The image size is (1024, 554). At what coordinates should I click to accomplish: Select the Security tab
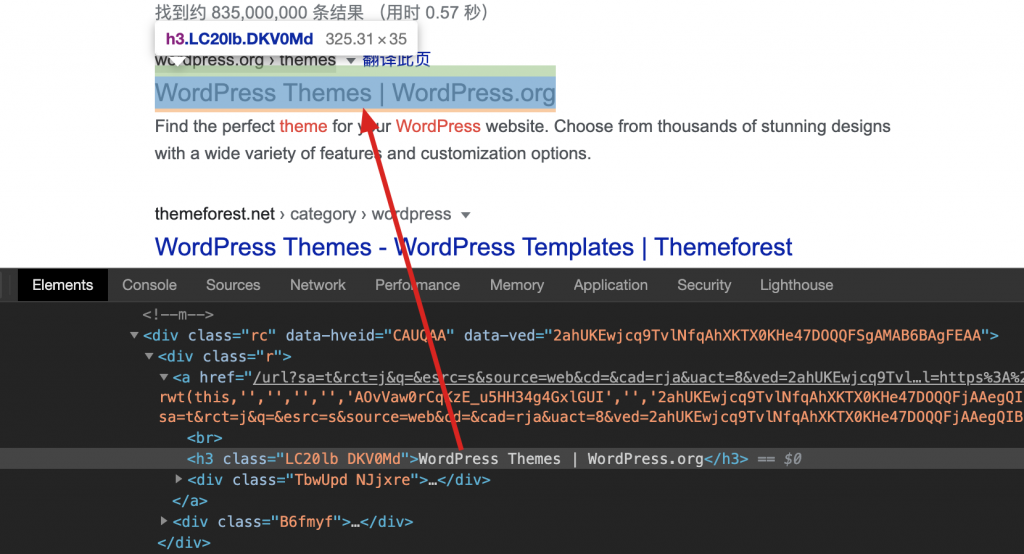click(704, 285)
